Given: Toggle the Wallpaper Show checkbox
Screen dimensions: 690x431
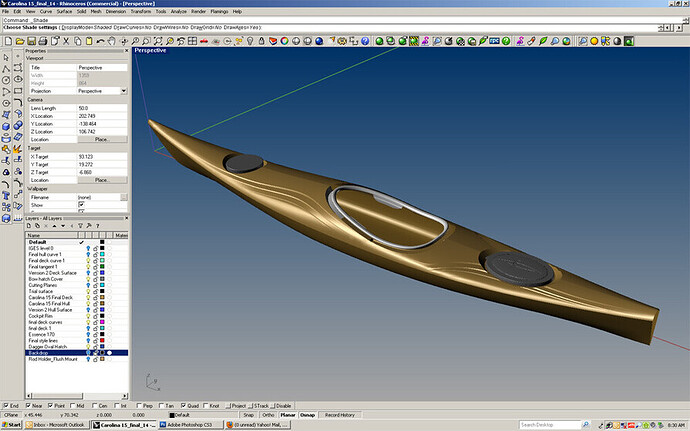Looking at the screenshot, I should tap(81, 205).
